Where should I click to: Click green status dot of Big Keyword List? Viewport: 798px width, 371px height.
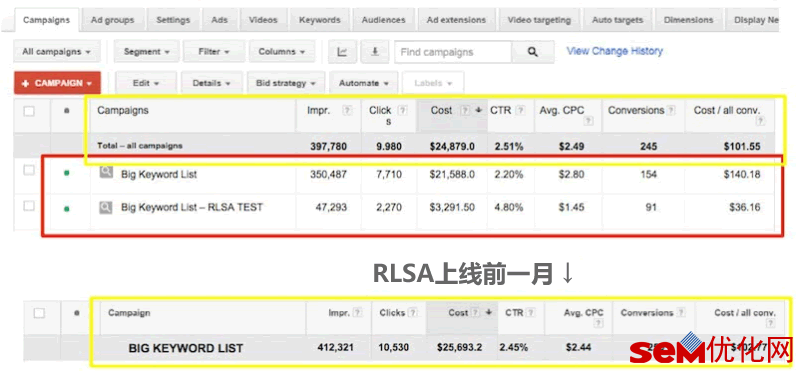[67, 174]
